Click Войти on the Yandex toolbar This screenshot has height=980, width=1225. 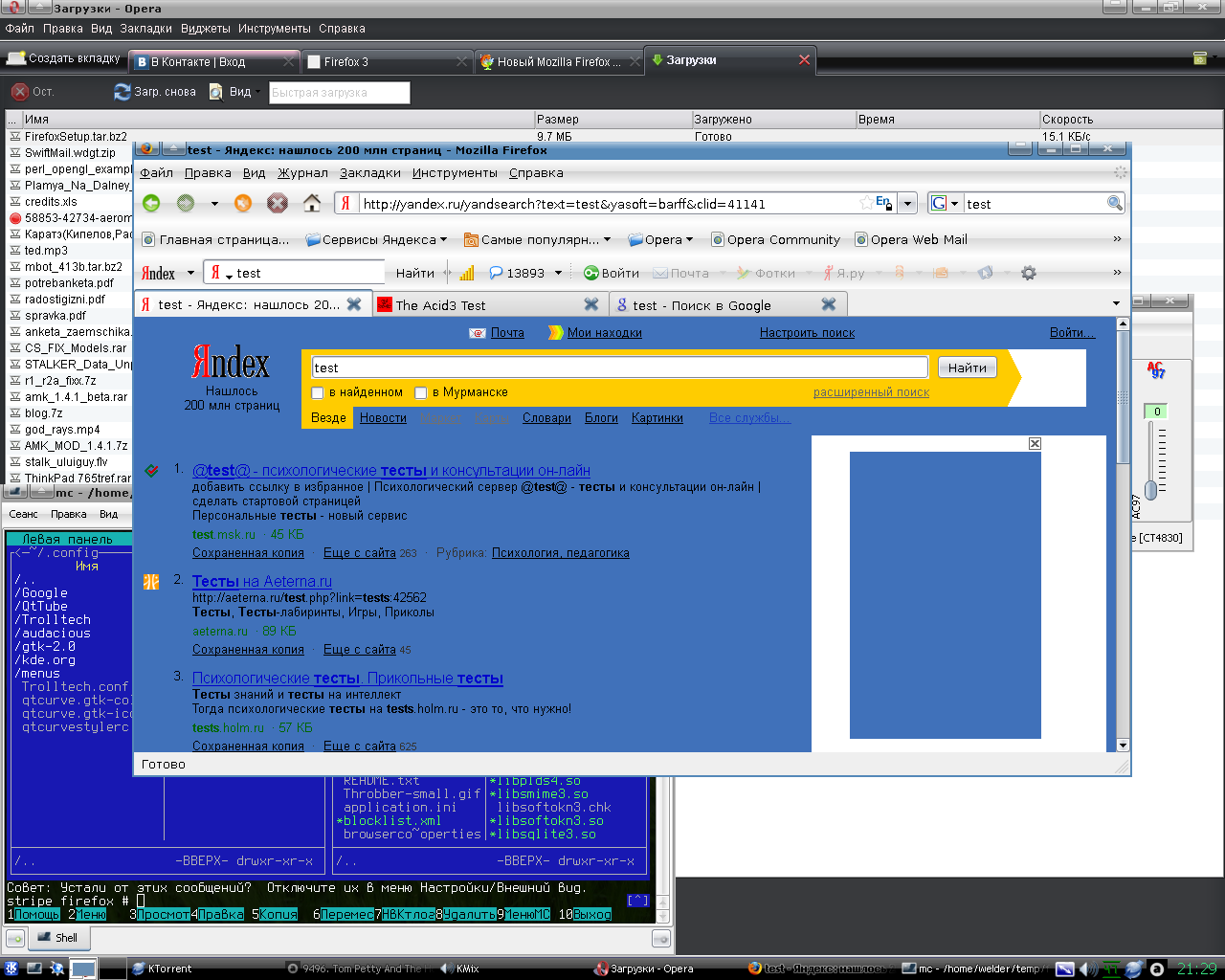[x=612, y=273]
